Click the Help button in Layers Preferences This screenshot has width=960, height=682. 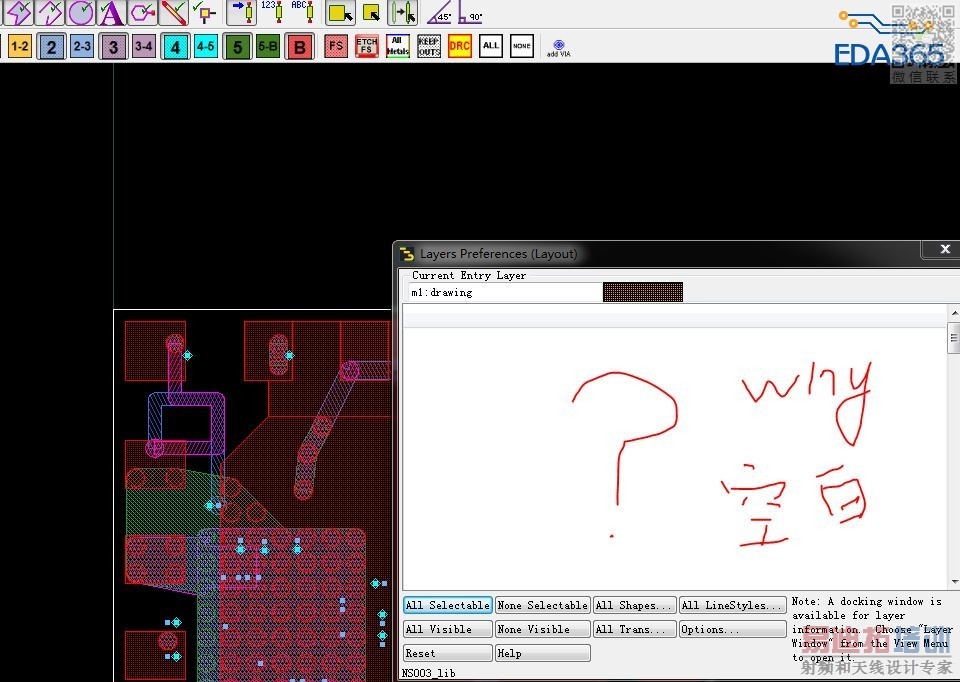point(542,653)
